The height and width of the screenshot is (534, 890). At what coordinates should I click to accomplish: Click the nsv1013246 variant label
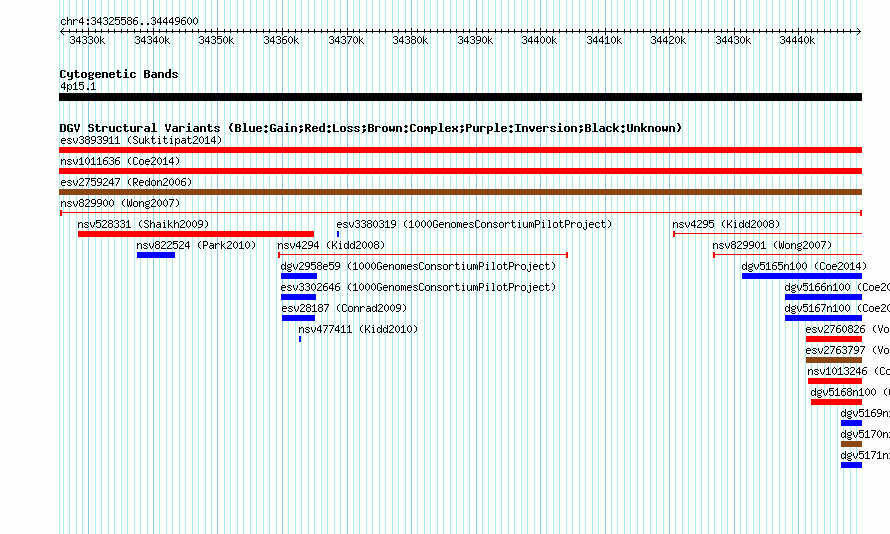(849, 371)
